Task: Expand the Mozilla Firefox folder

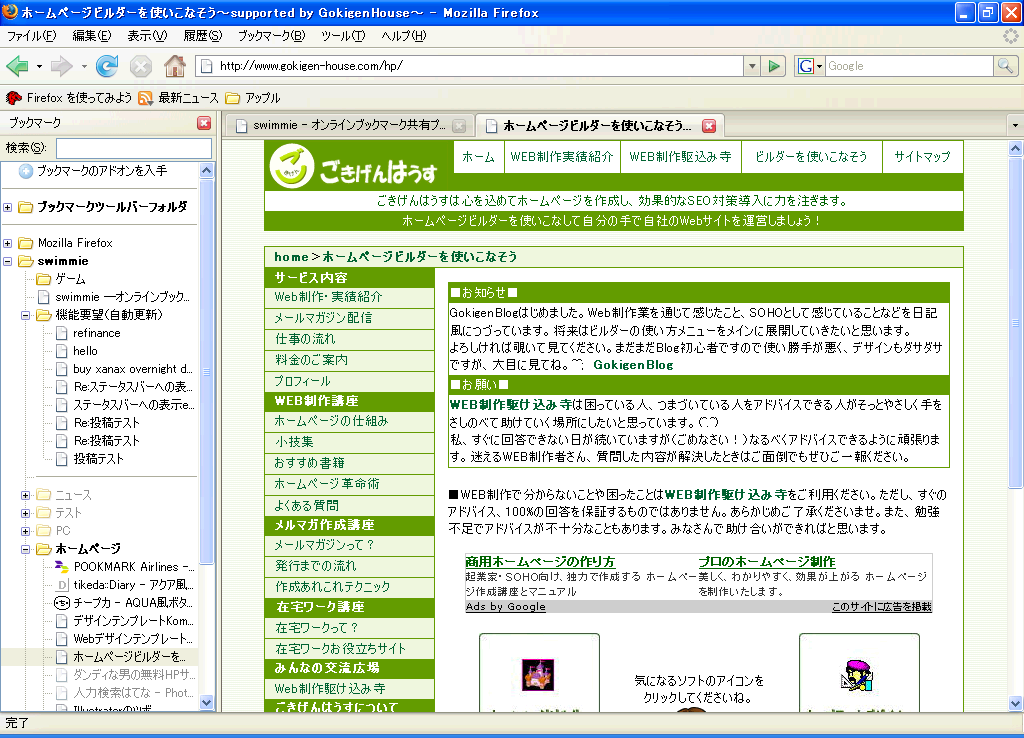Action: click(x=8, y=244)
